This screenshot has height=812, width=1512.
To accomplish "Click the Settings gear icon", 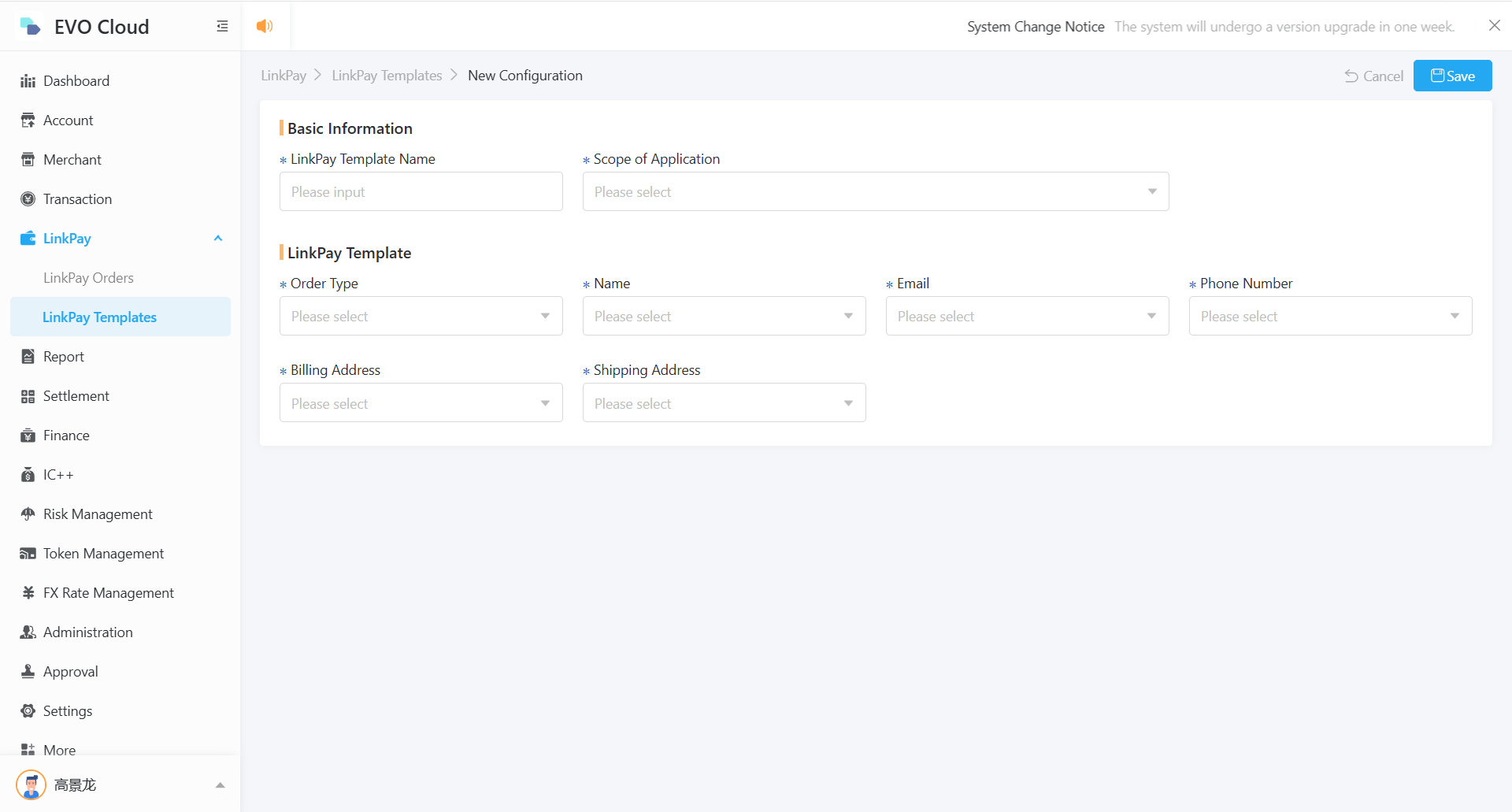I will (x=28, y=711).
